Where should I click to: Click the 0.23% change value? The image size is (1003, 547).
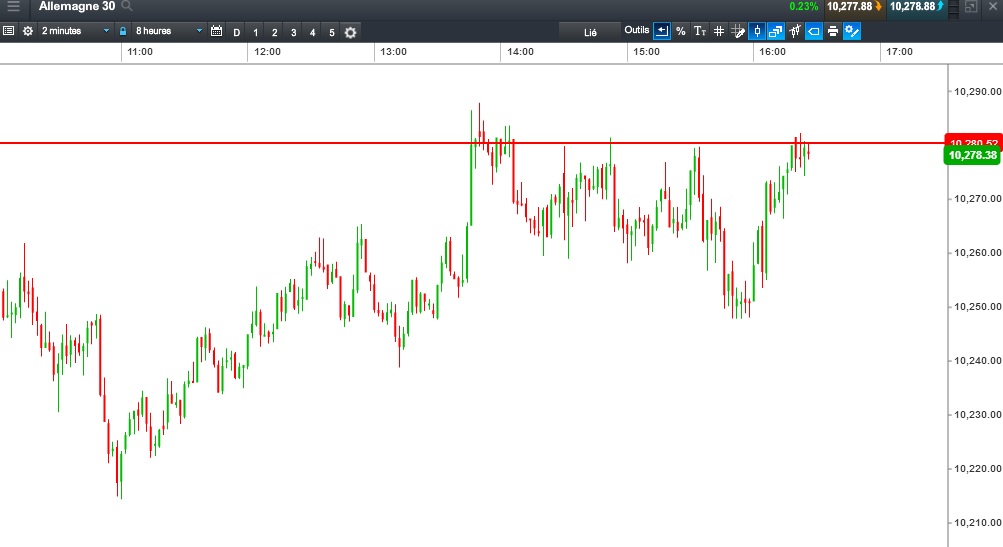point(803,6)
